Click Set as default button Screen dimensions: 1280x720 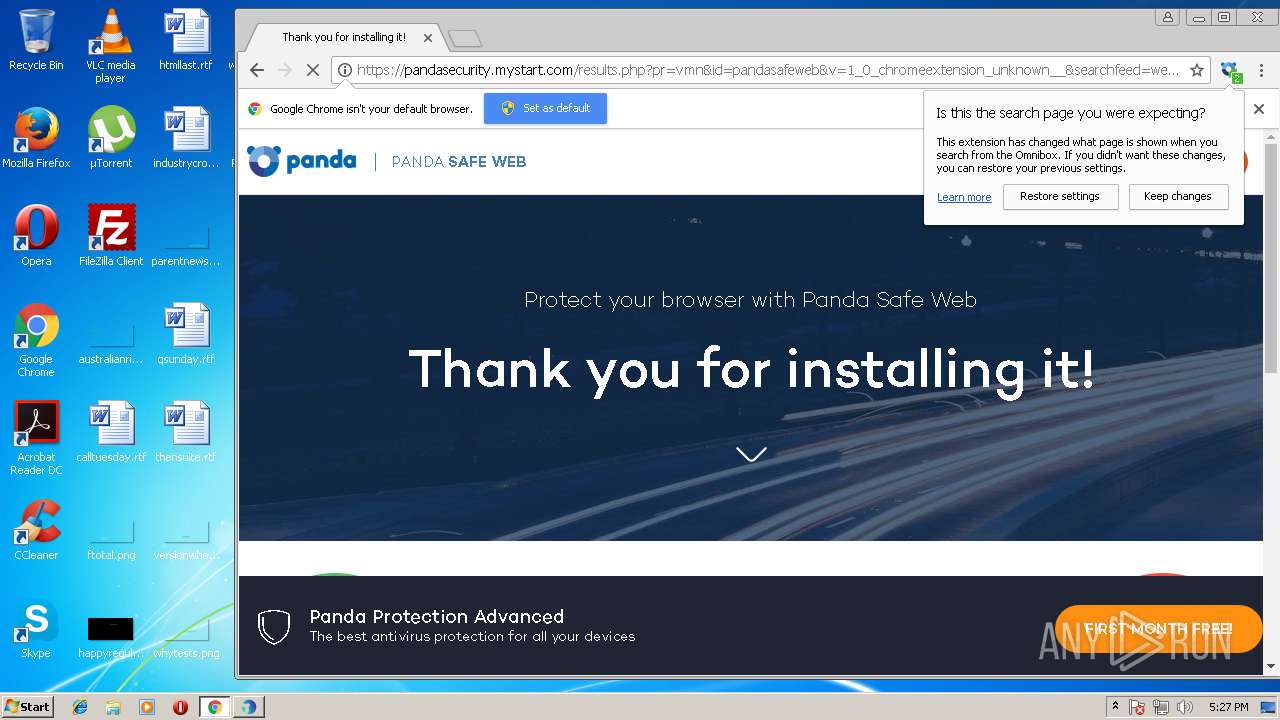[545, 108]
